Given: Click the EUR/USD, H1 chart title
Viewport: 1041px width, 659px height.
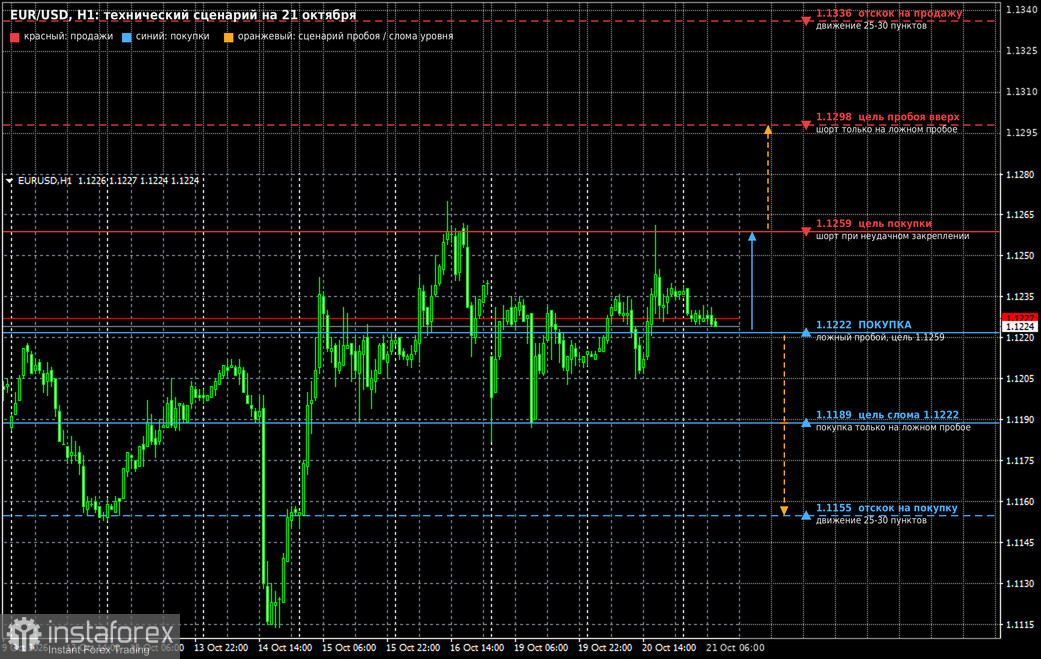Looking at the screenshot, I should [x=183, y=15].
